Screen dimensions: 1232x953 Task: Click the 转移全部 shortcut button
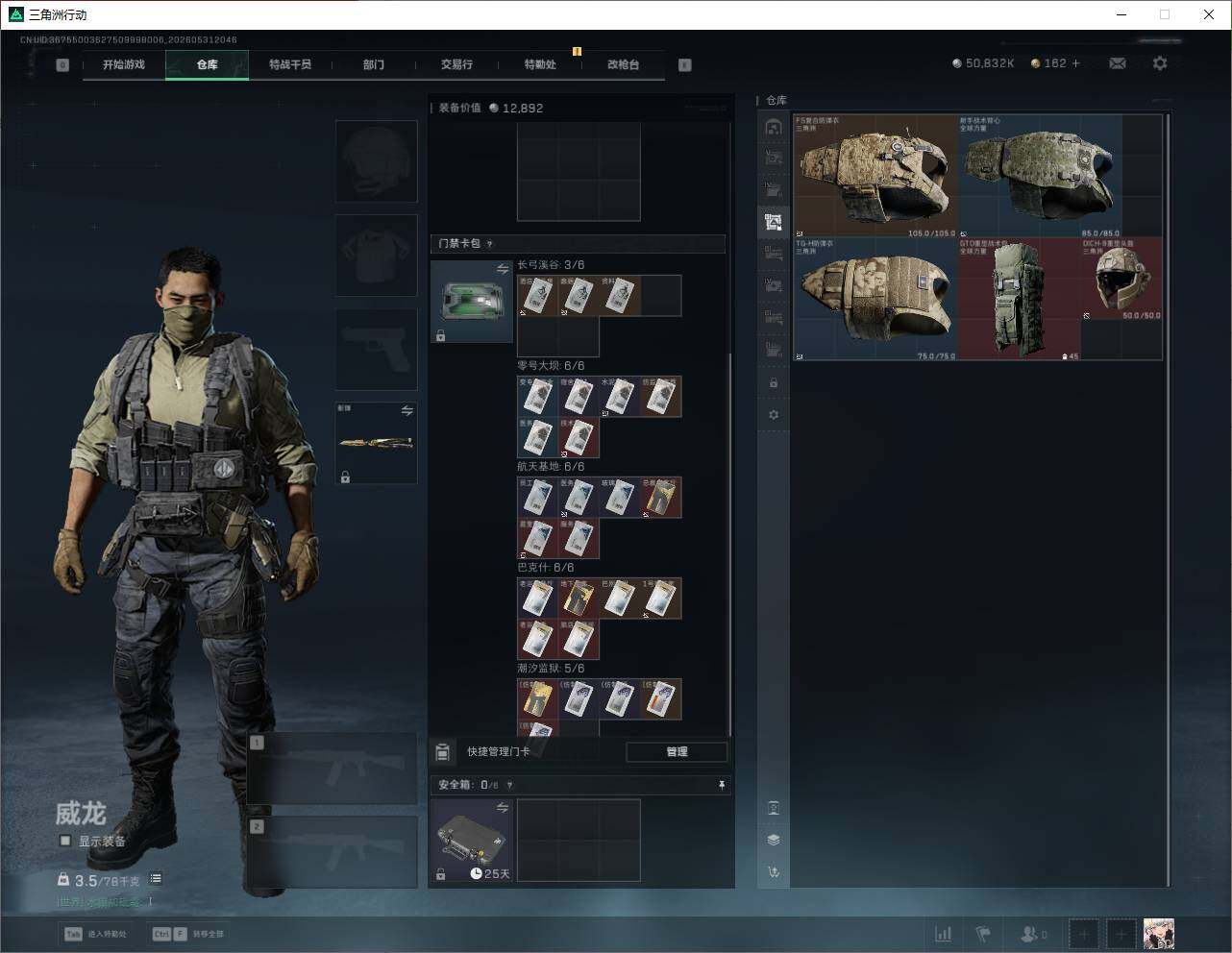point(188,934)
